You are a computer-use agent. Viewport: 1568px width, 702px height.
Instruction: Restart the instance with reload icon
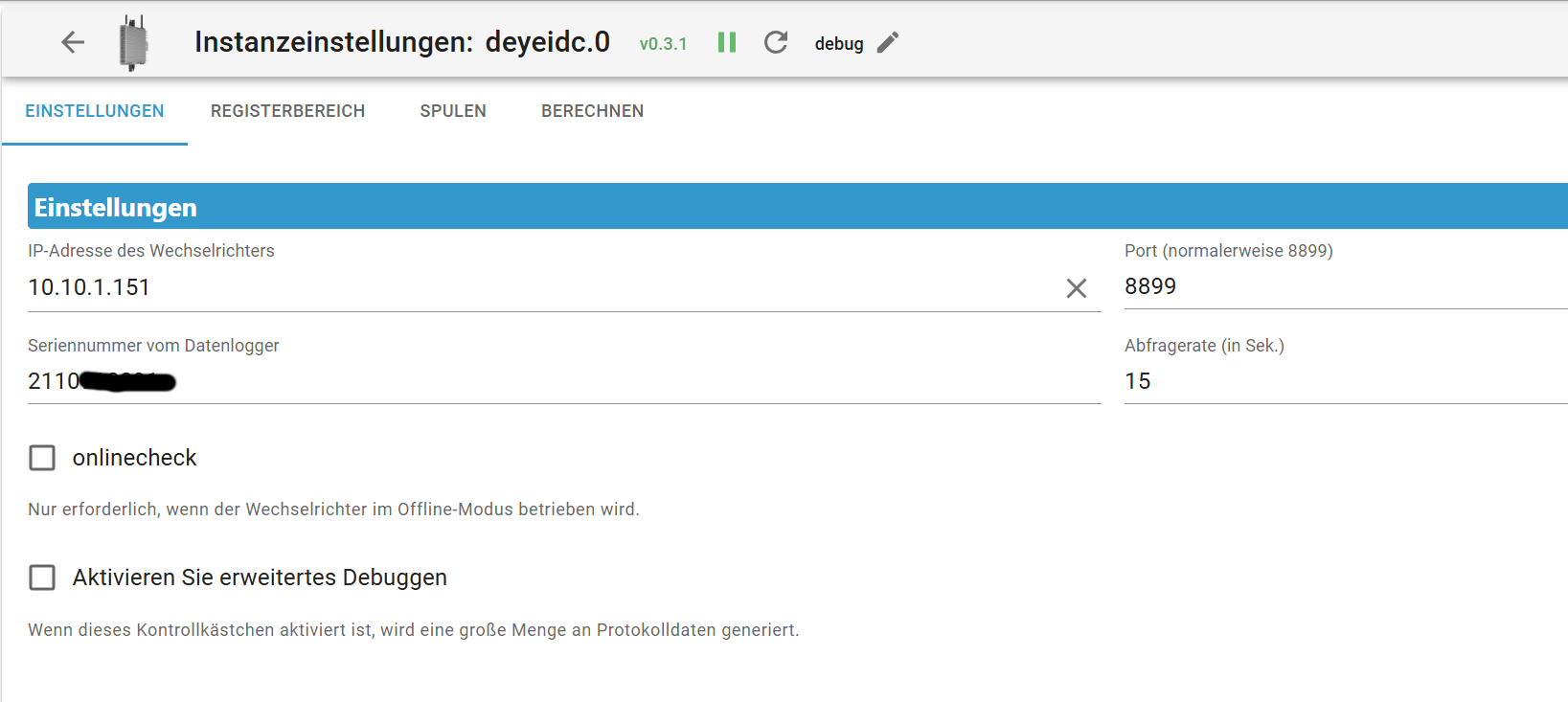point(776,42)
